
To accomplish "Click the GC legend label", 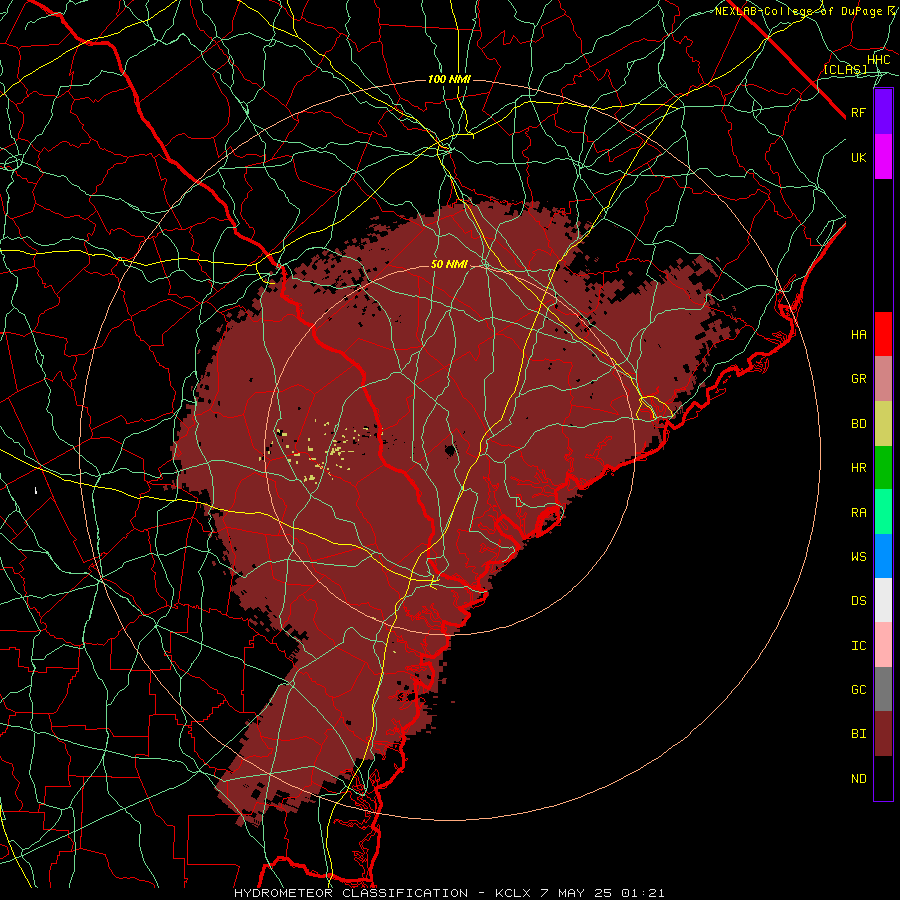I will point(858,690).
